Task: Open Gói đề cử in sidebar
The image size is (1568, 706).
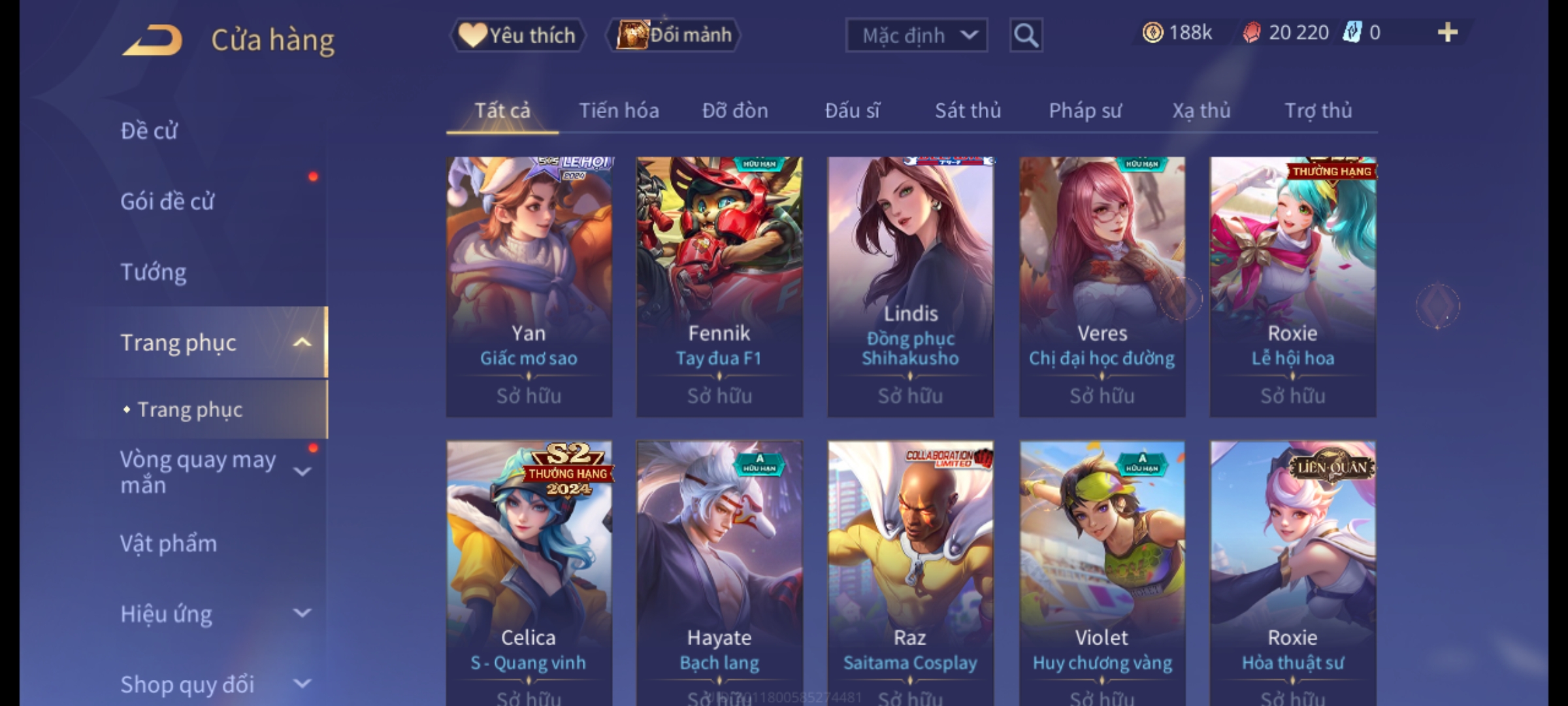Action: [x=167, y=201]
